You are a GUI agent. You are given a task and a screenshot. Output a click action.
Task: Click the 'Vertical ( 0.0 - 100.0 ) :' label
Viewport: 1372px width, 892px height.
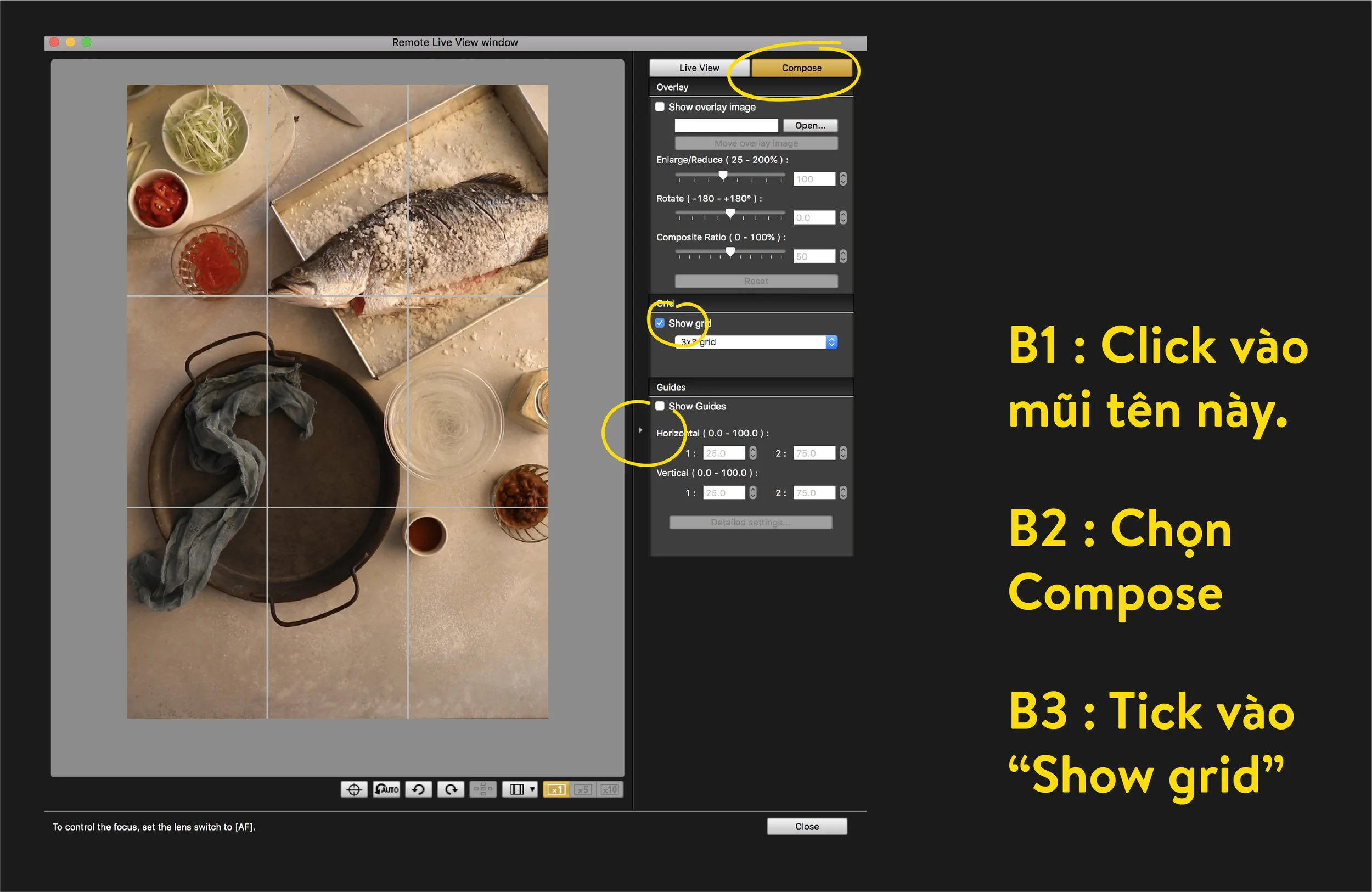click(x=707, y=473)
